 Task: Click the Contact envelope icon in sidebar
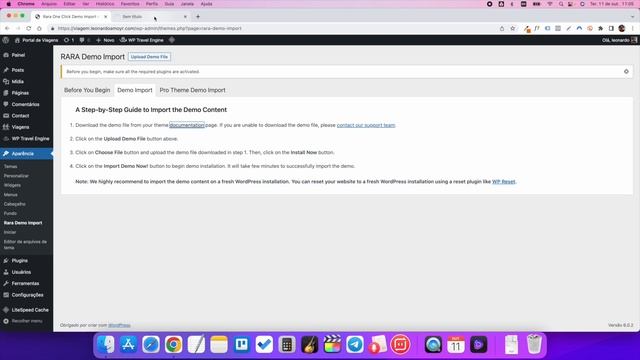coord(6,116)
